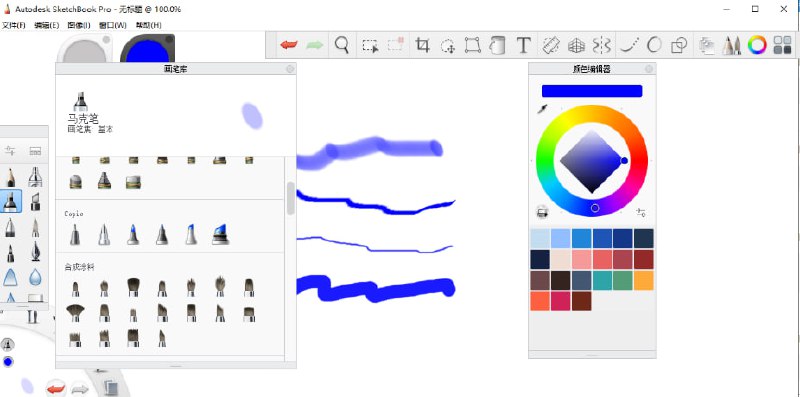Open the 文件(F) menu
The image size is (800, 397).
(13, 25)
